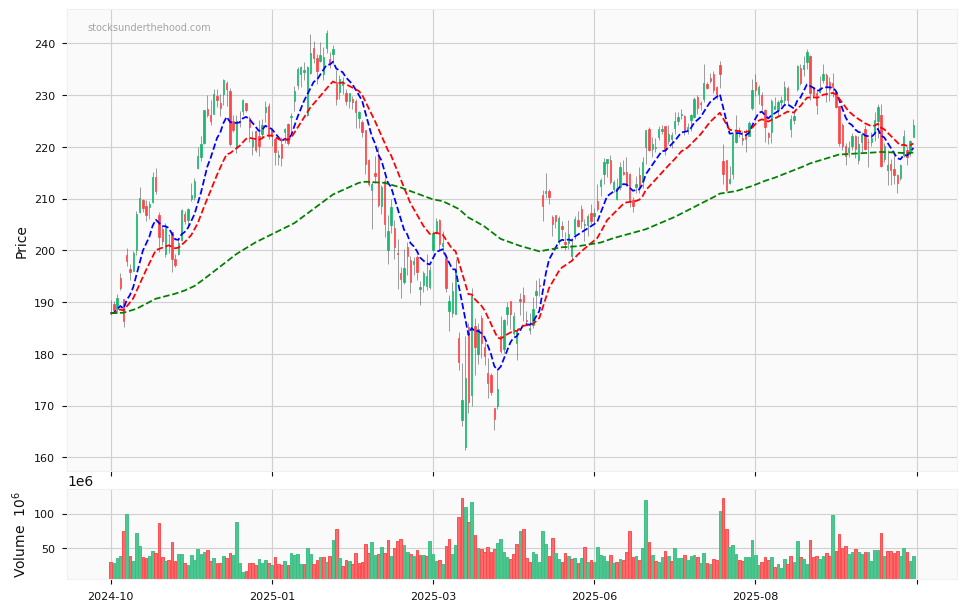Click the 1e6 scale multiplier text
The width and height of the screenshot is (966, 611).
click(81, 481)
